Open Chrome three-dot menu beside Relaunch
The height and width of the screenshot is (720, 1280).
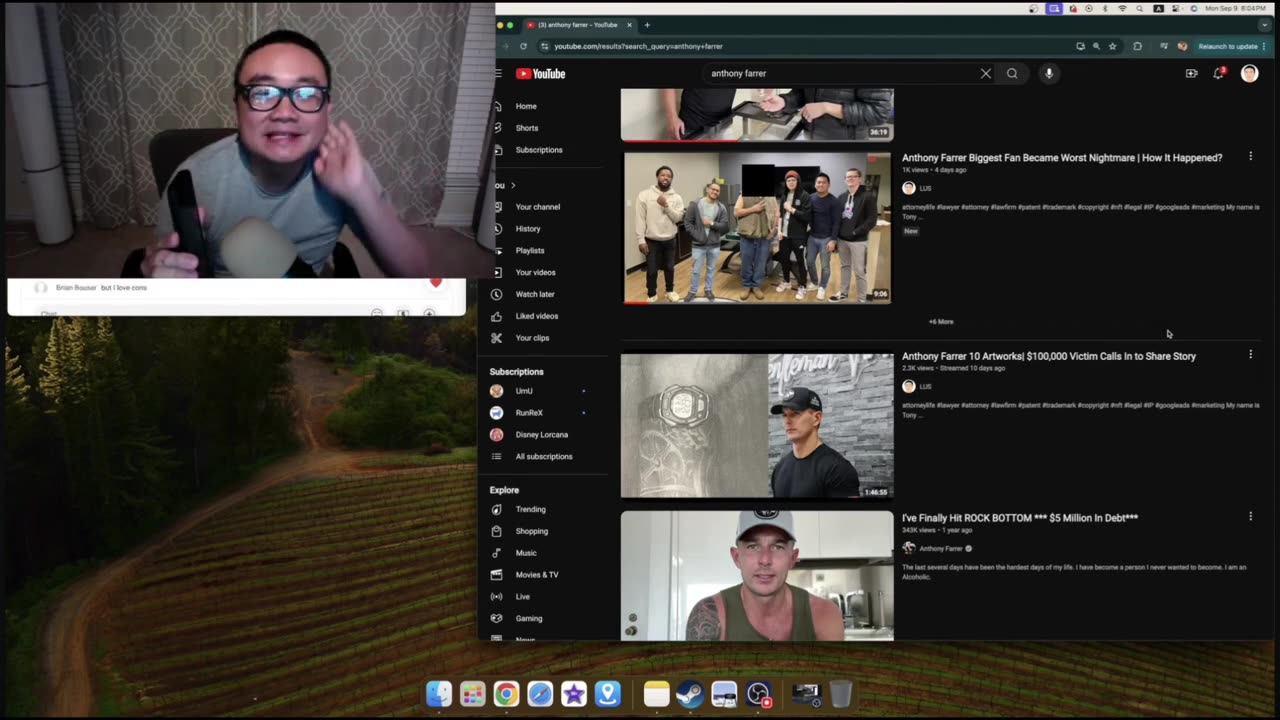click(1265, 46)
